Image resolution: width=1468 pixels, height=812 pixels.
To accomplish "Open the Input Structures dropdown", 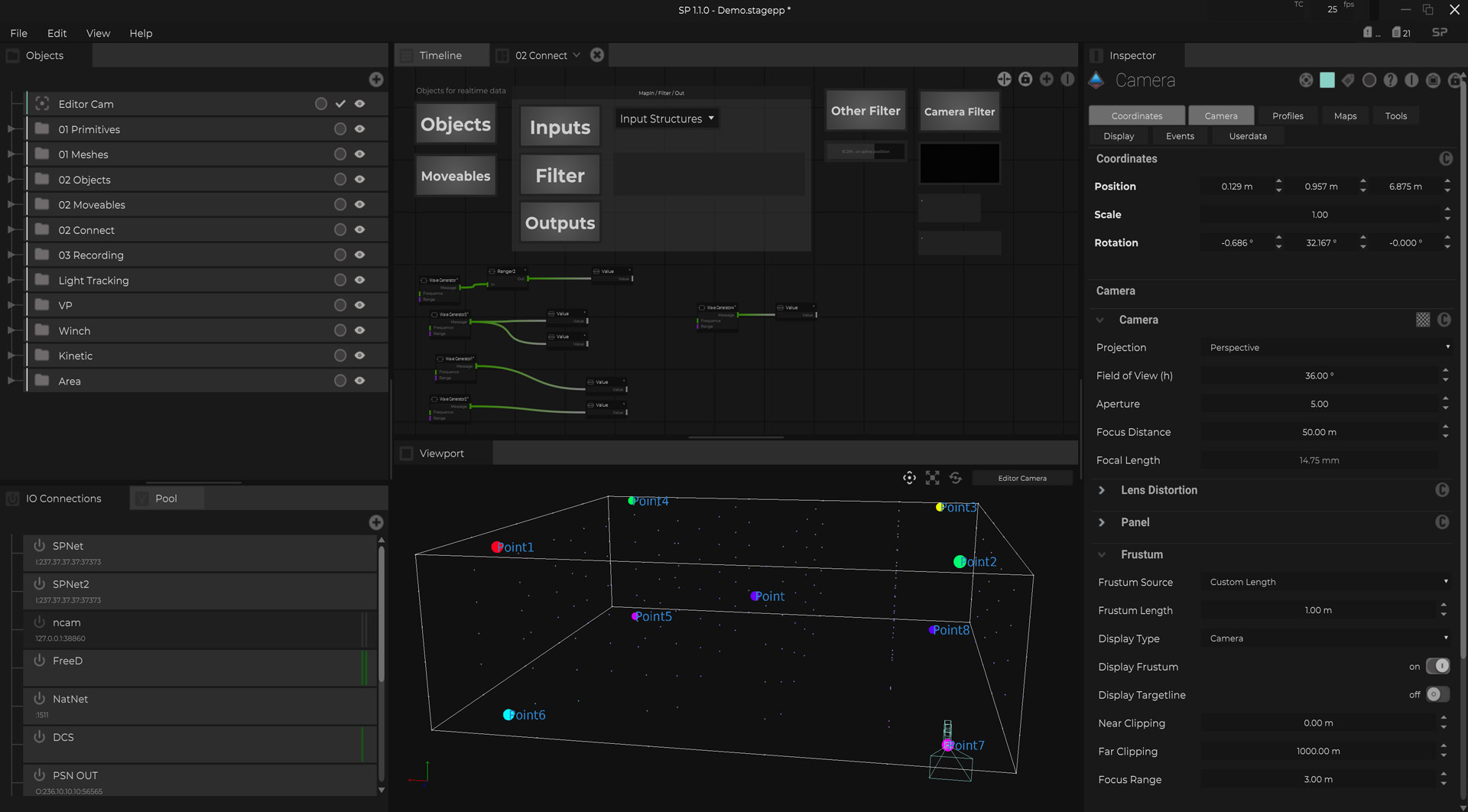I will point(667,119).
